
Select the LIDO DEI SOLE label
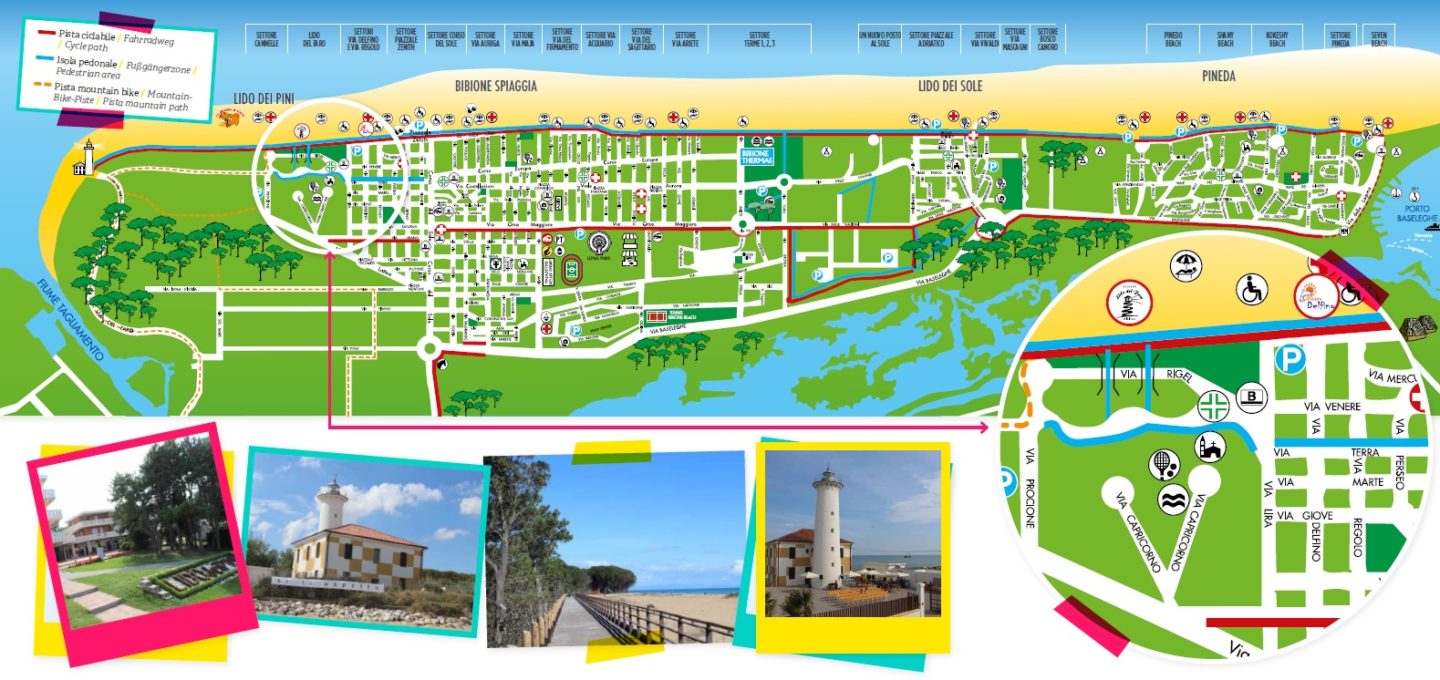[x=950, y=86]
